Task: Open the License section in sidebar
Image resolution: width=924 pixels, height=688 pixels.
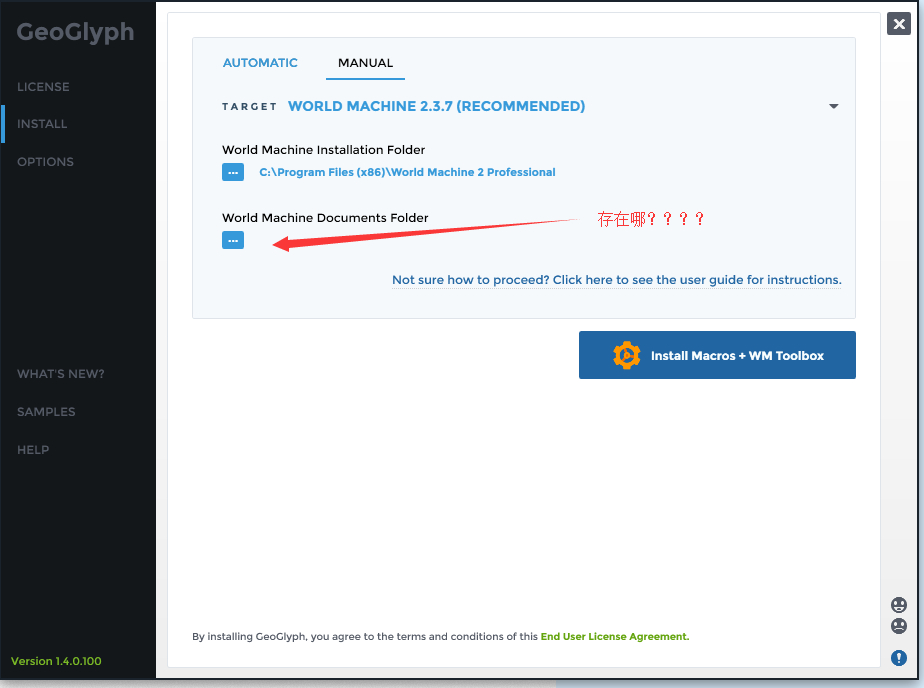Action: coord(43,87)
